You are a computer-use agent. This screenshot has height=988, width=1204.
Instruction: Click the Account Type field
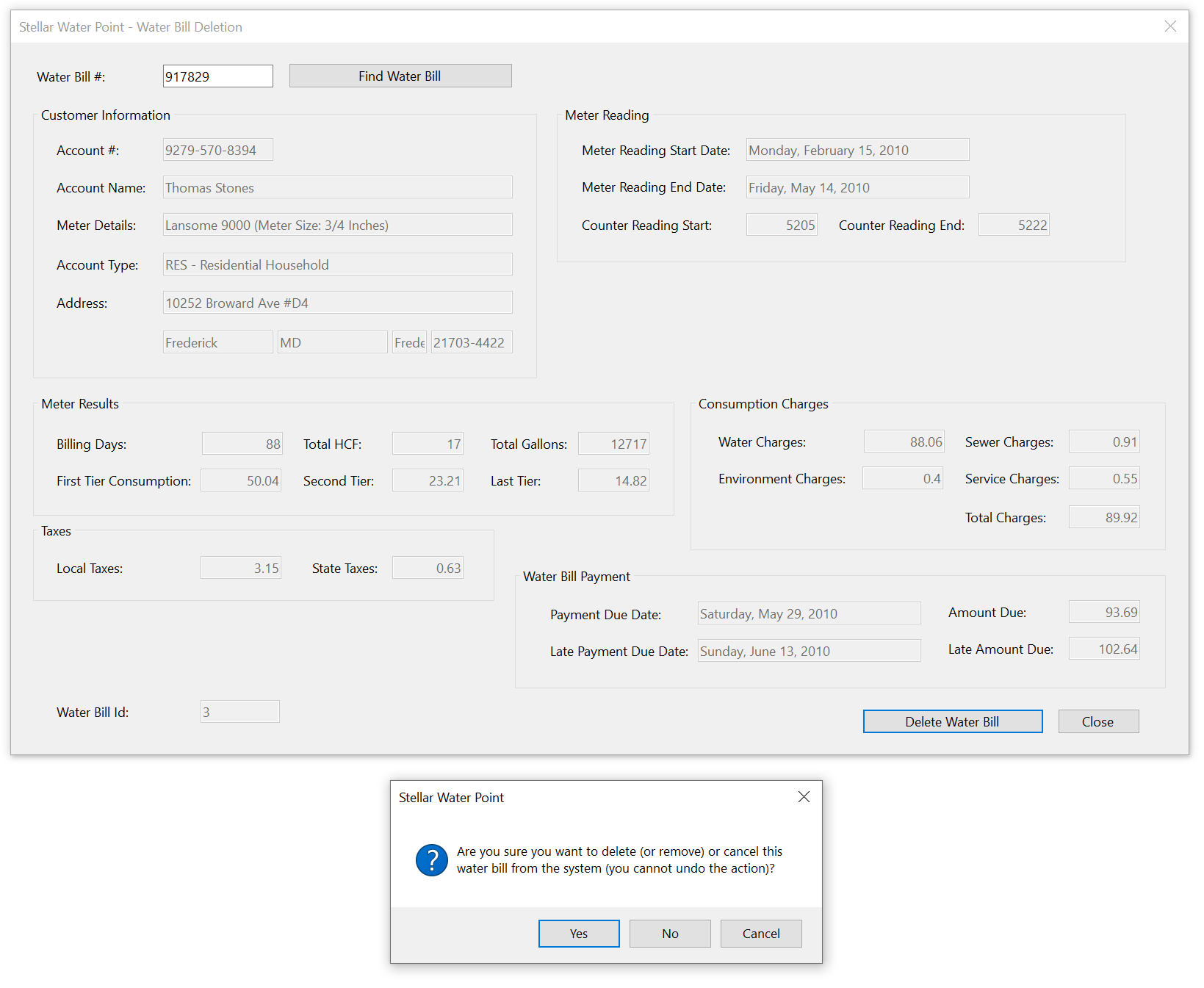tap(337, 264)
